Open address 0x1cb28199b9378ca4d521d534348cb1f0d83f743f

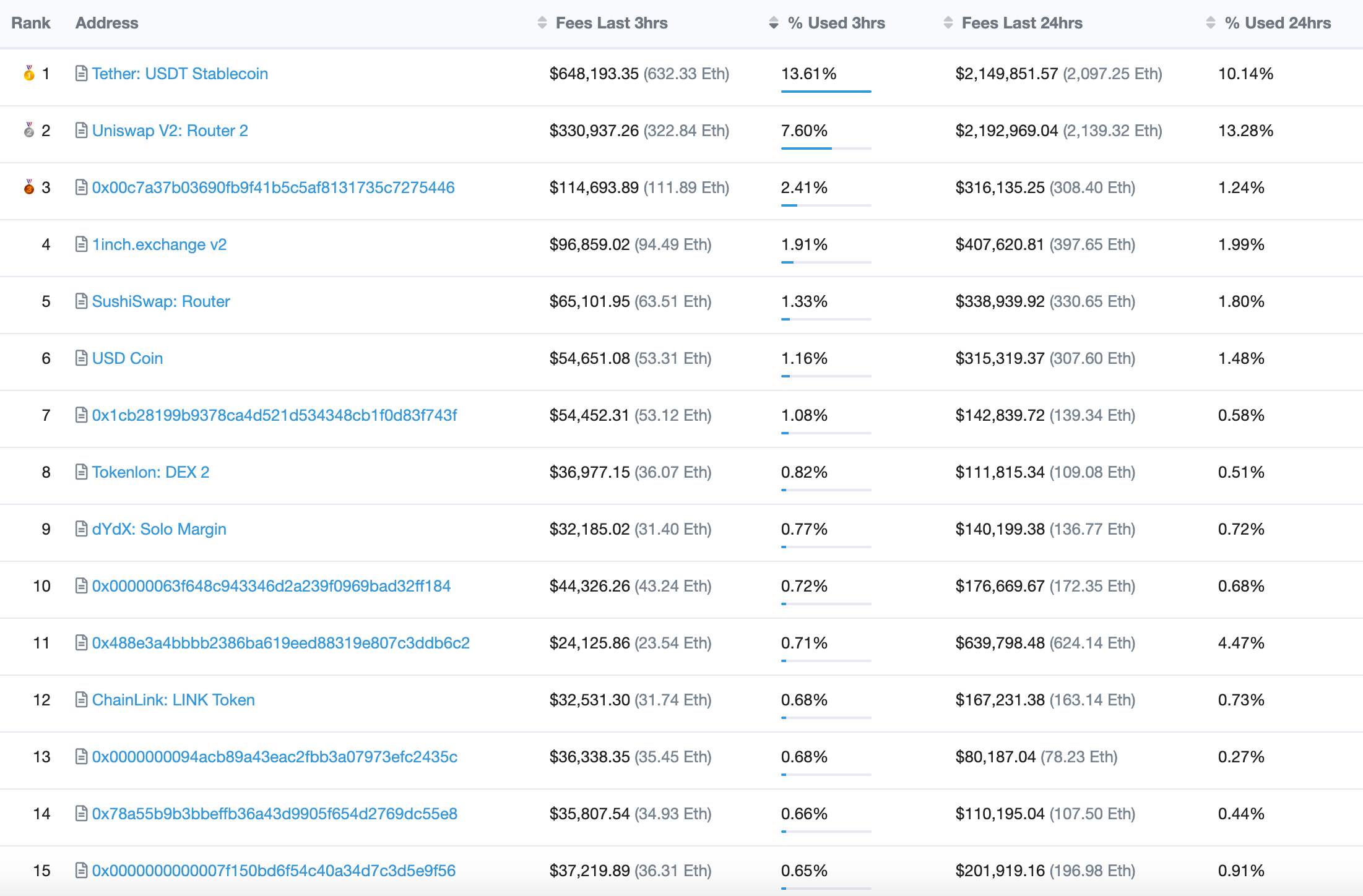click(275, 415)
